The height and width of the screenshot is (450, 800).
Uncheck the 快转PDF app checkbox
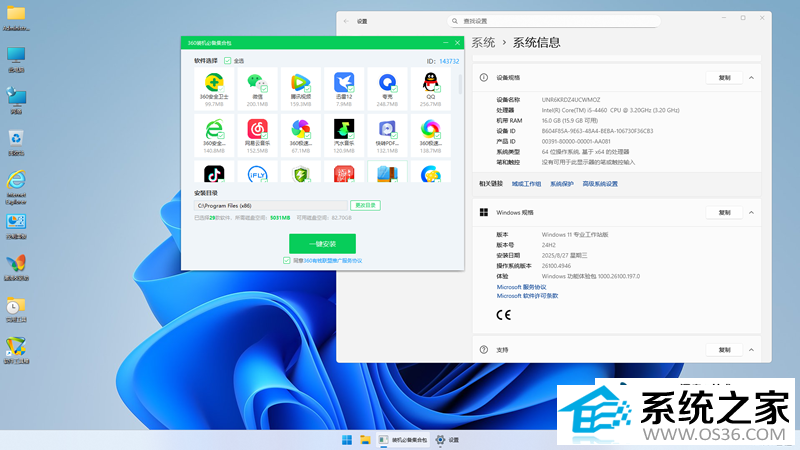pos(394,136)
